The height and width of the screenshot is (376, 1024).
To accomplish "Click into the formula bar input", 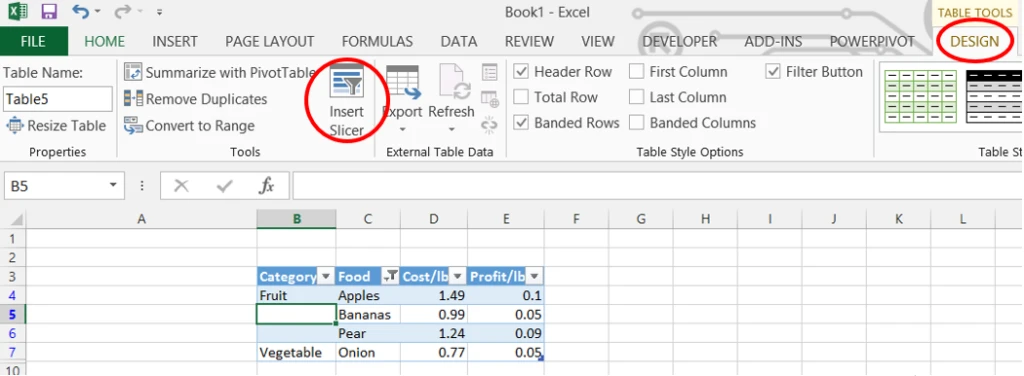I will (x=657, y=187).
